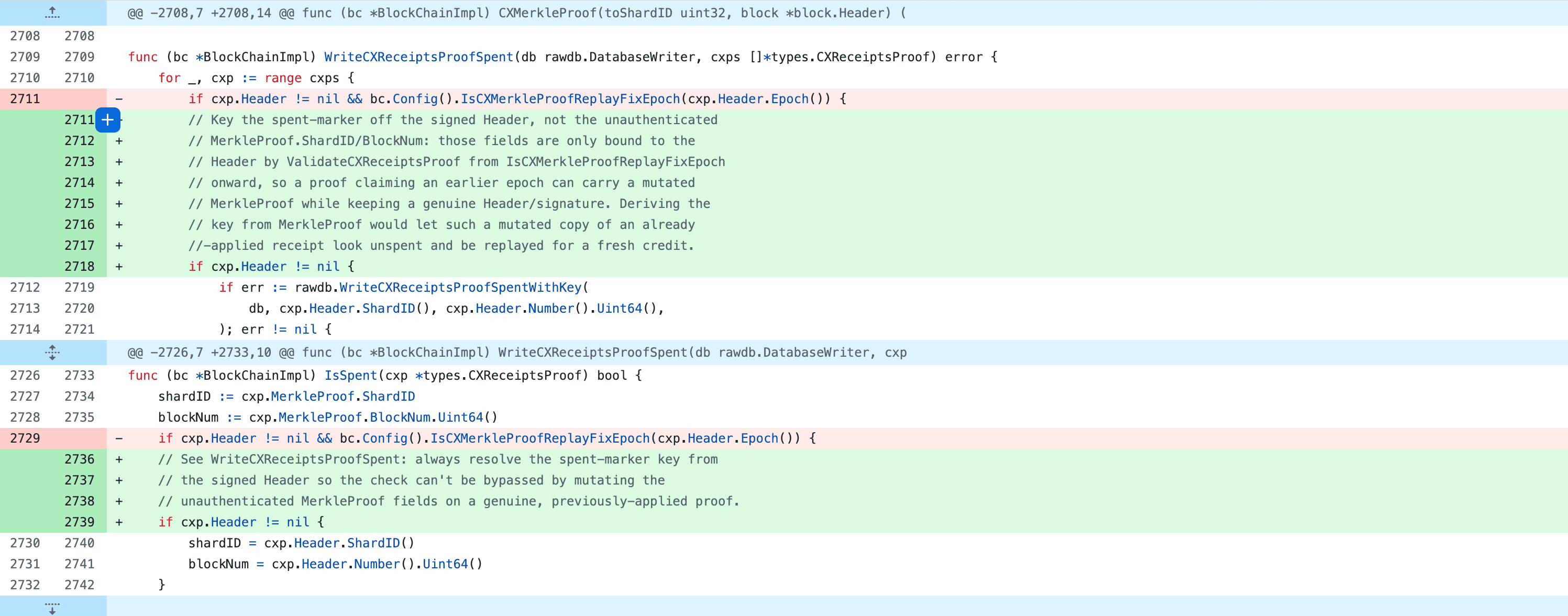Expand hidden lines above line 2708
1568x616 pixels.
(52, 12)
